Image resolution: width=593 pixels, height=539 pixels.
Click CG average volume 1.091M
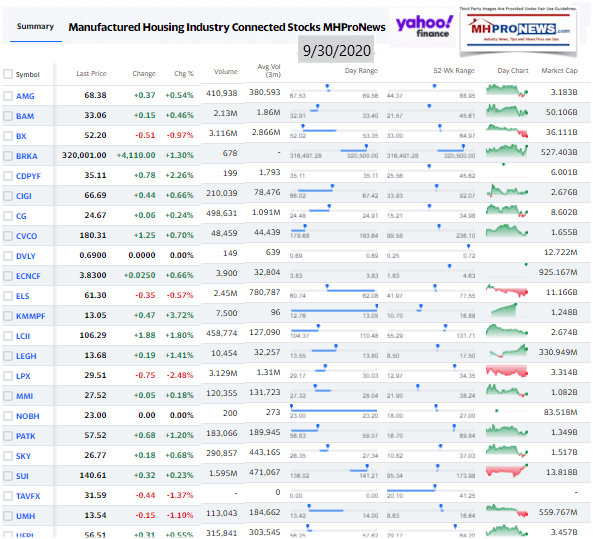point(266,212)
